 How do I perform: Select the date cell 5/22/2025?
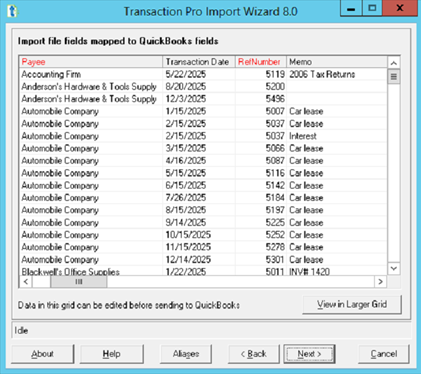pos(199,74)
